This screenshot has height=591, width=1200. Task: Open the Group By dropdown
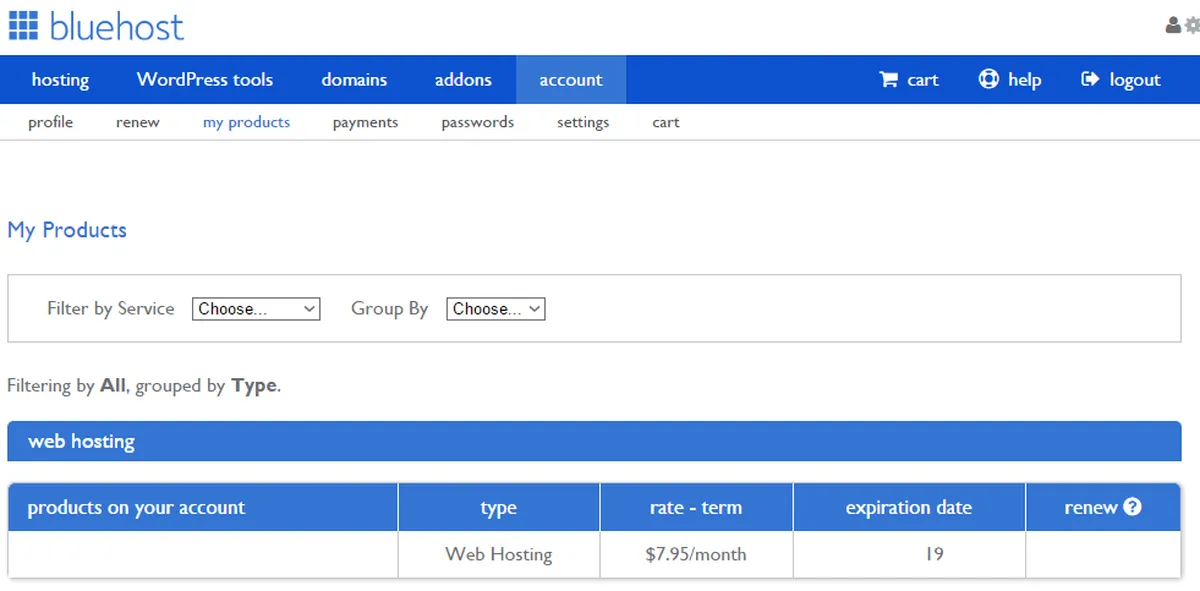coord(496,309)
